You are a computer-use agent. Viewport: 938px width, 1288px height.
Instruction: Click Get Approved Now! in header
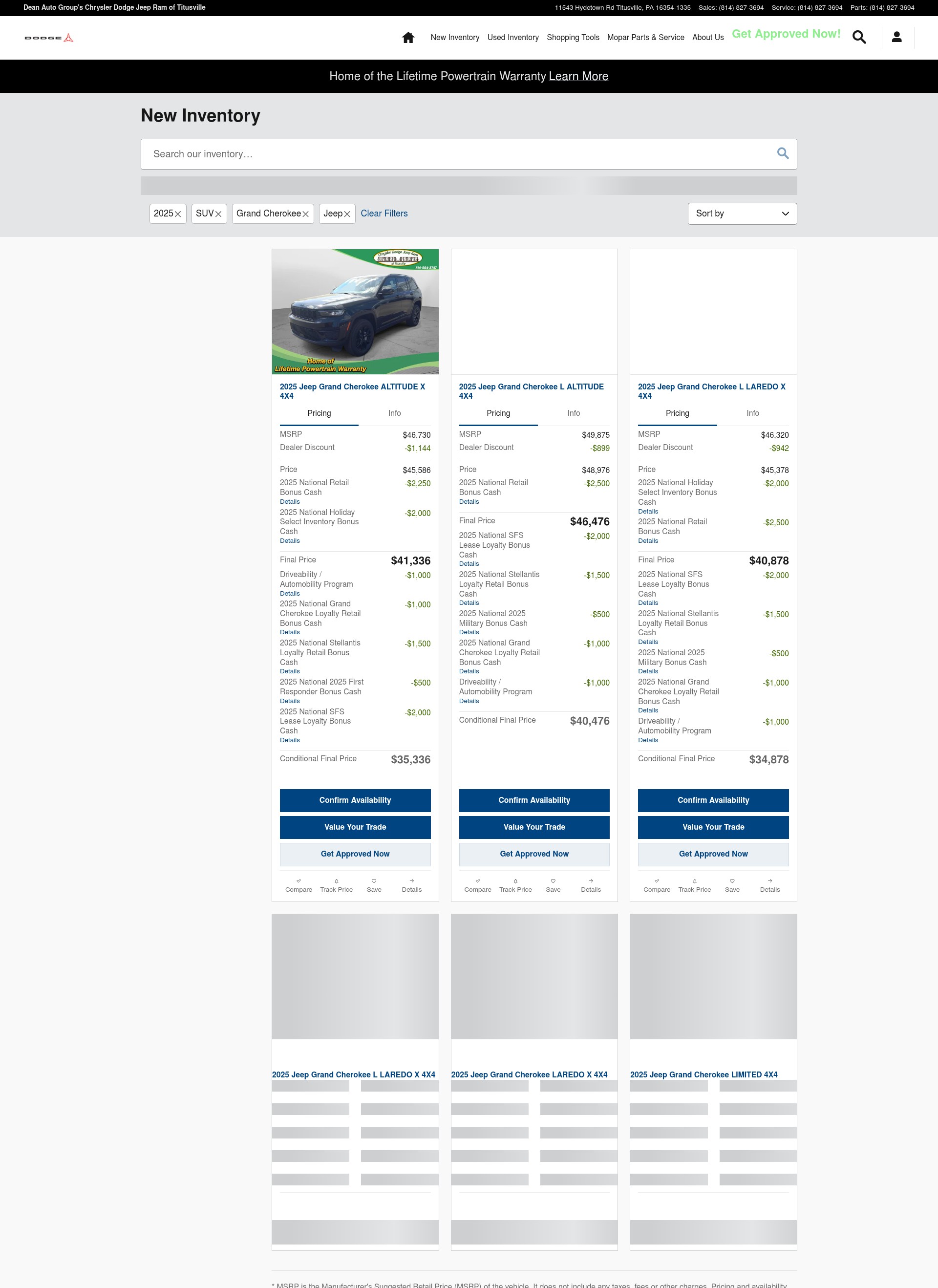point(786,34)
